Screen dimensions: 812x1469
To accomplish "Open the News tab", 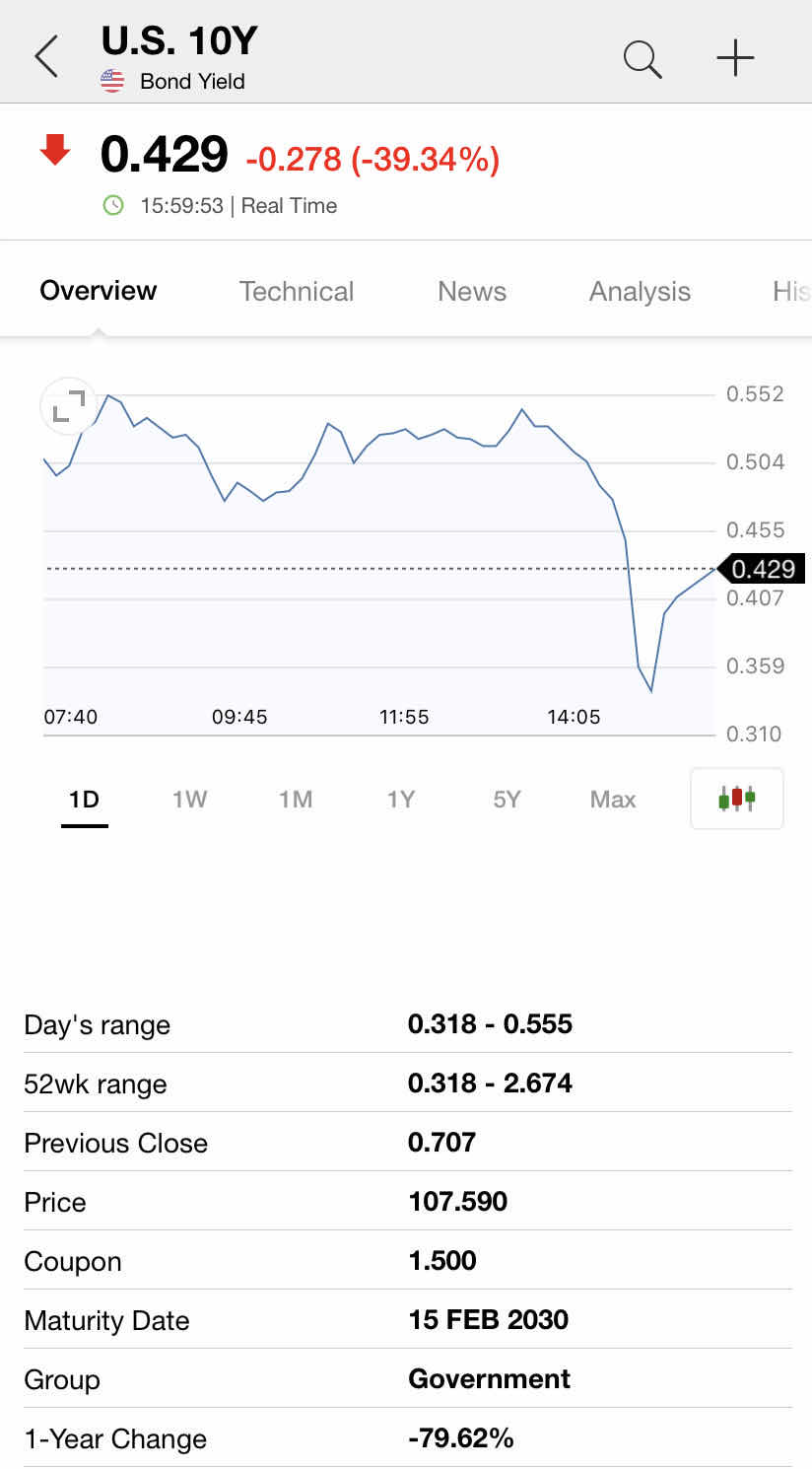I will pyautogui.click(x=472, y=291).
